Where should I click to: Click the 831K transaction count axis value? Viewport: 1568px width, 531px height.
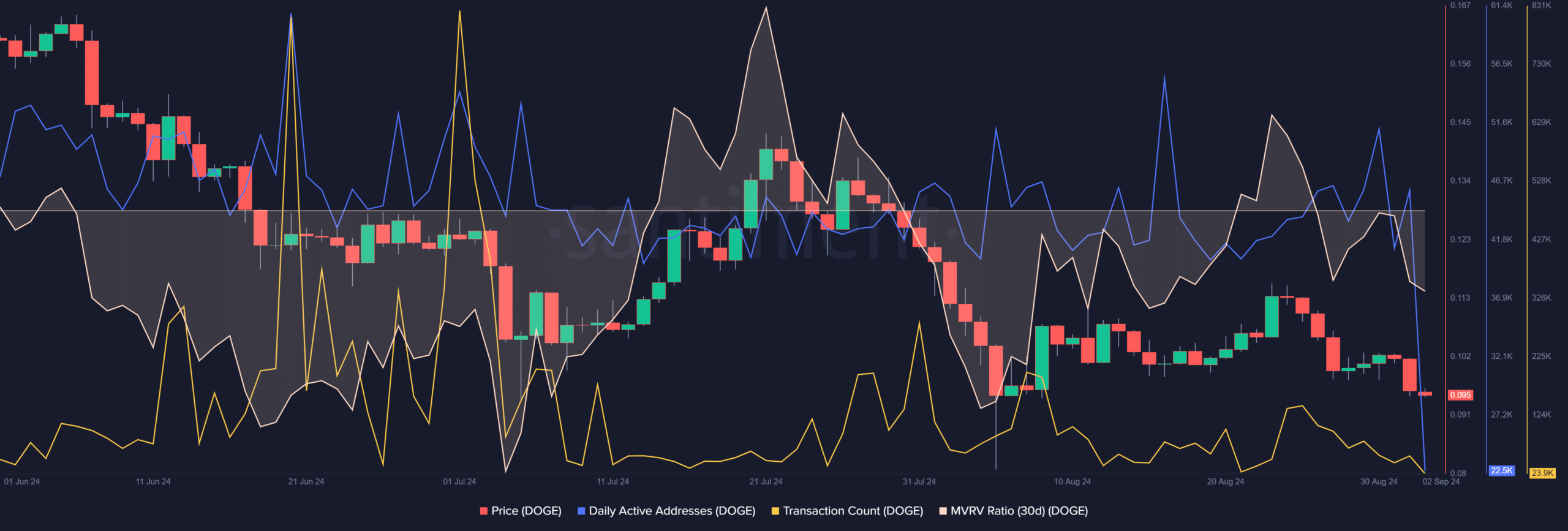[x=1542, y=6]
